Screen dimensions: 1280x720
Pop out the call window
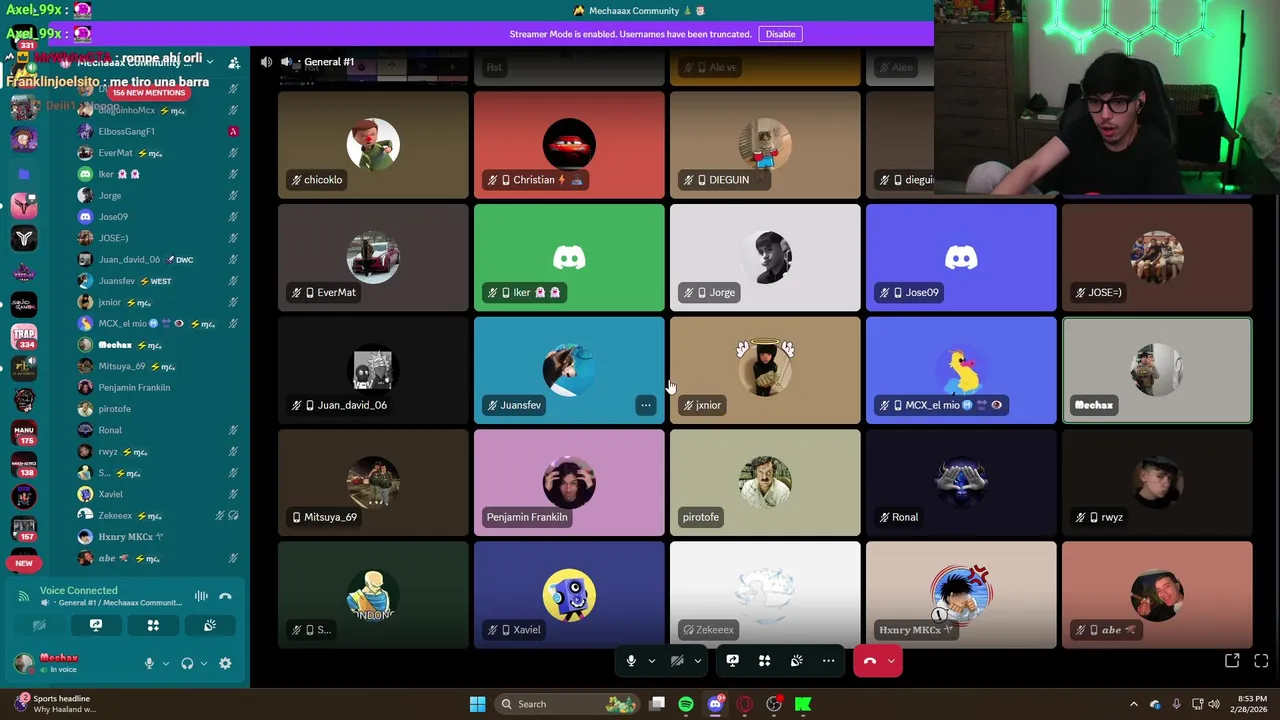point(1232,660)
